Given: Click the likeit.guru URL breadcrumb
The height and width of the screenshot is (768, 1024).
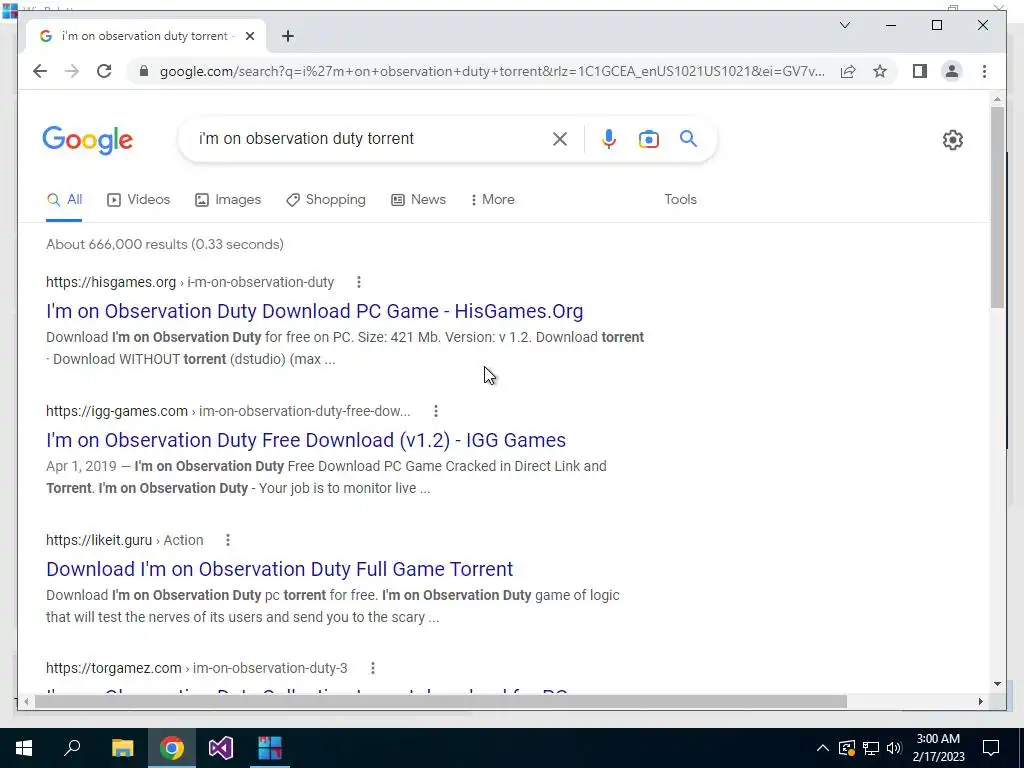Looking at the screenshot, I should click(x=125, y=540).
